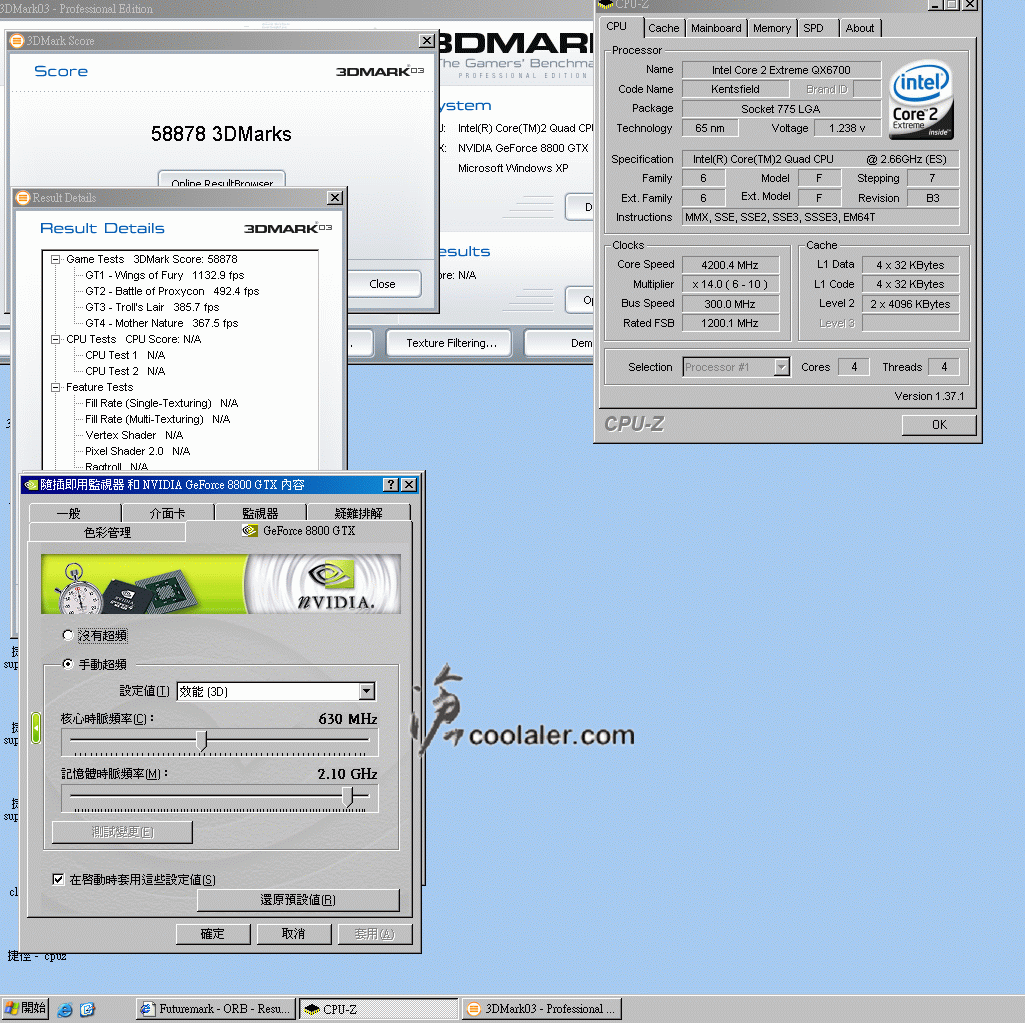
Task: Click the Bus Speed 300.0 MHz value
Action: pos(730,304)
